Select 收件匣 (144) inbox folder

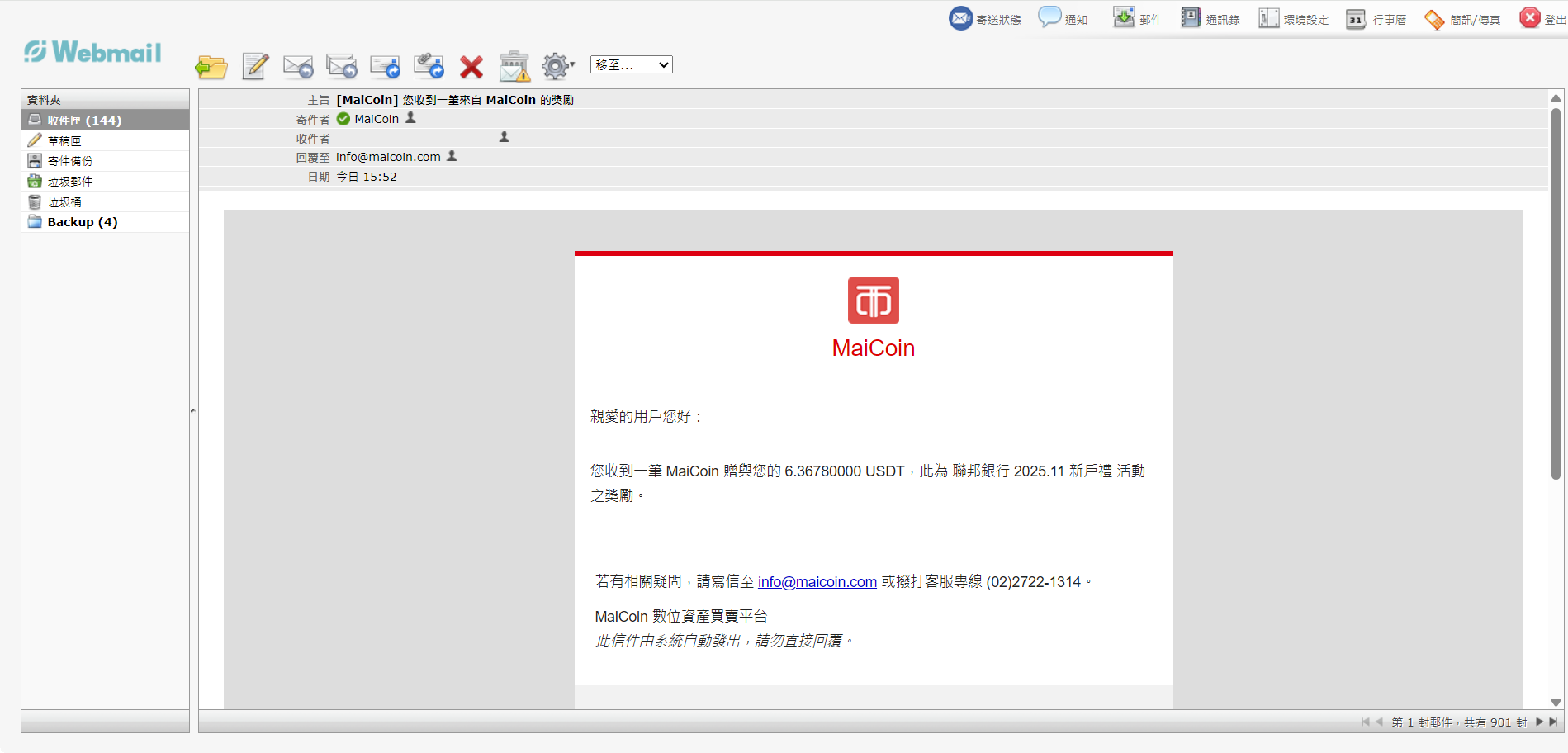pos(105,120)
